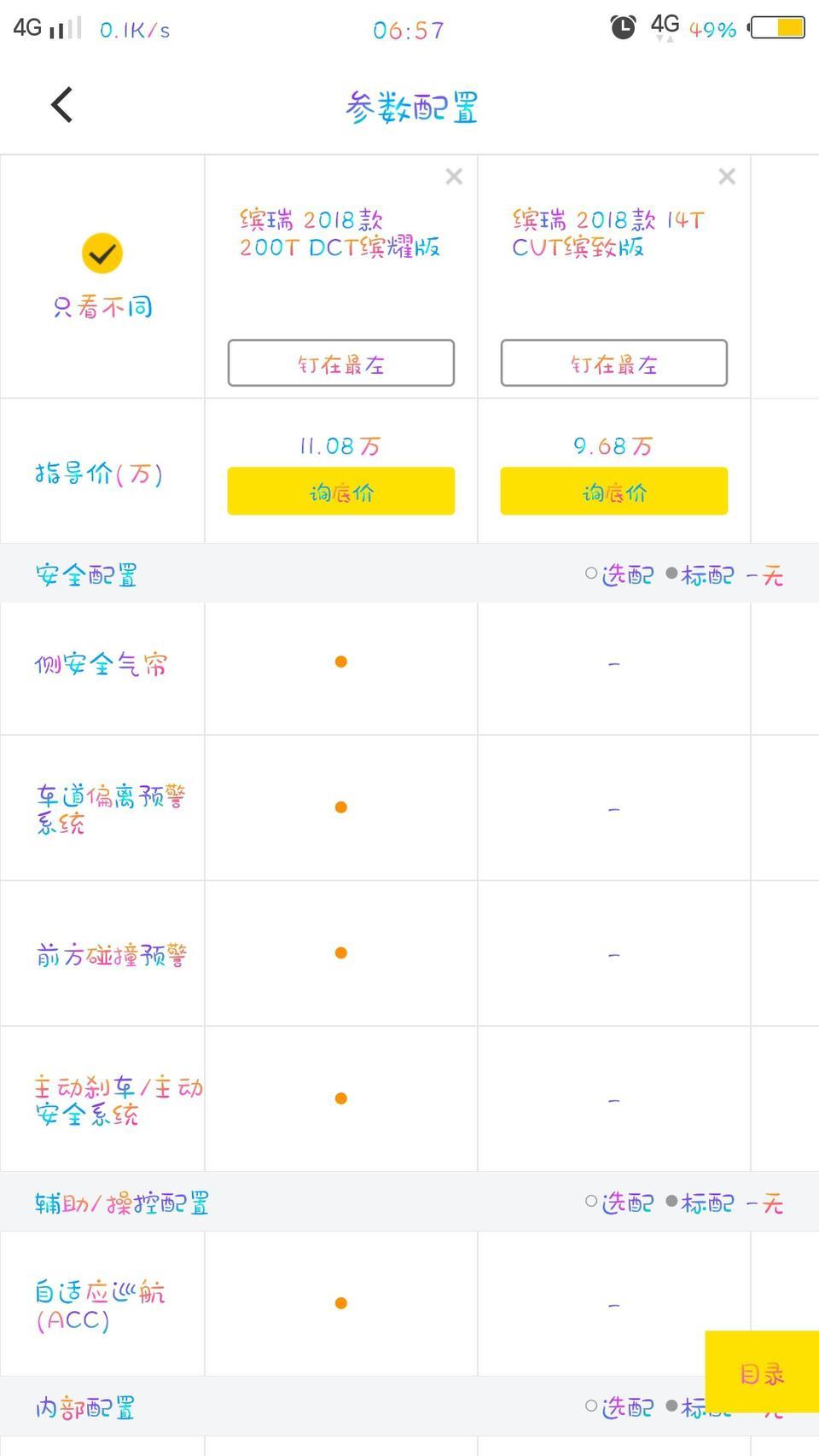Tap the 内部配置 section header
The height and width of the screenshot is (1456, 819).
85,1407
